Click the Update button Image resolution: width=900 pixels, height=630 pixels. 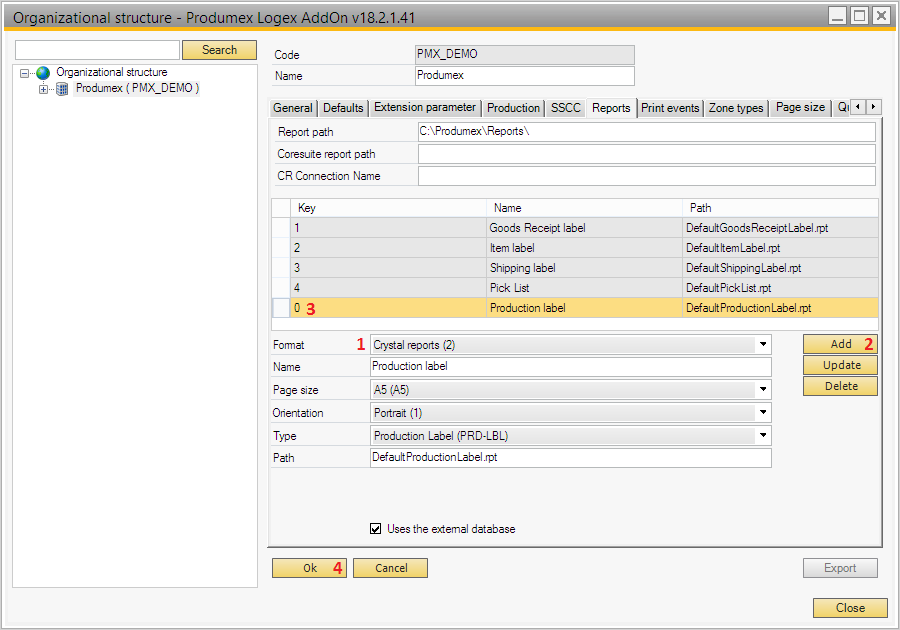840,365
